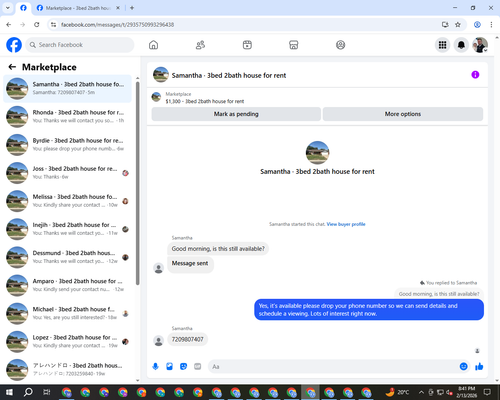Open the Windows Start menu
This screenshot has height=400, width=500.
click(9, 392)
